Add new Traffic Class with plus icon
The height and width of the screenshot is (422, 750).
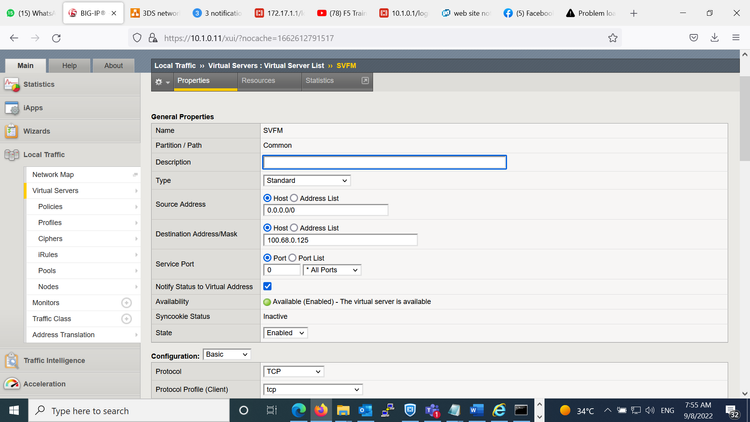tap(126, 319)
